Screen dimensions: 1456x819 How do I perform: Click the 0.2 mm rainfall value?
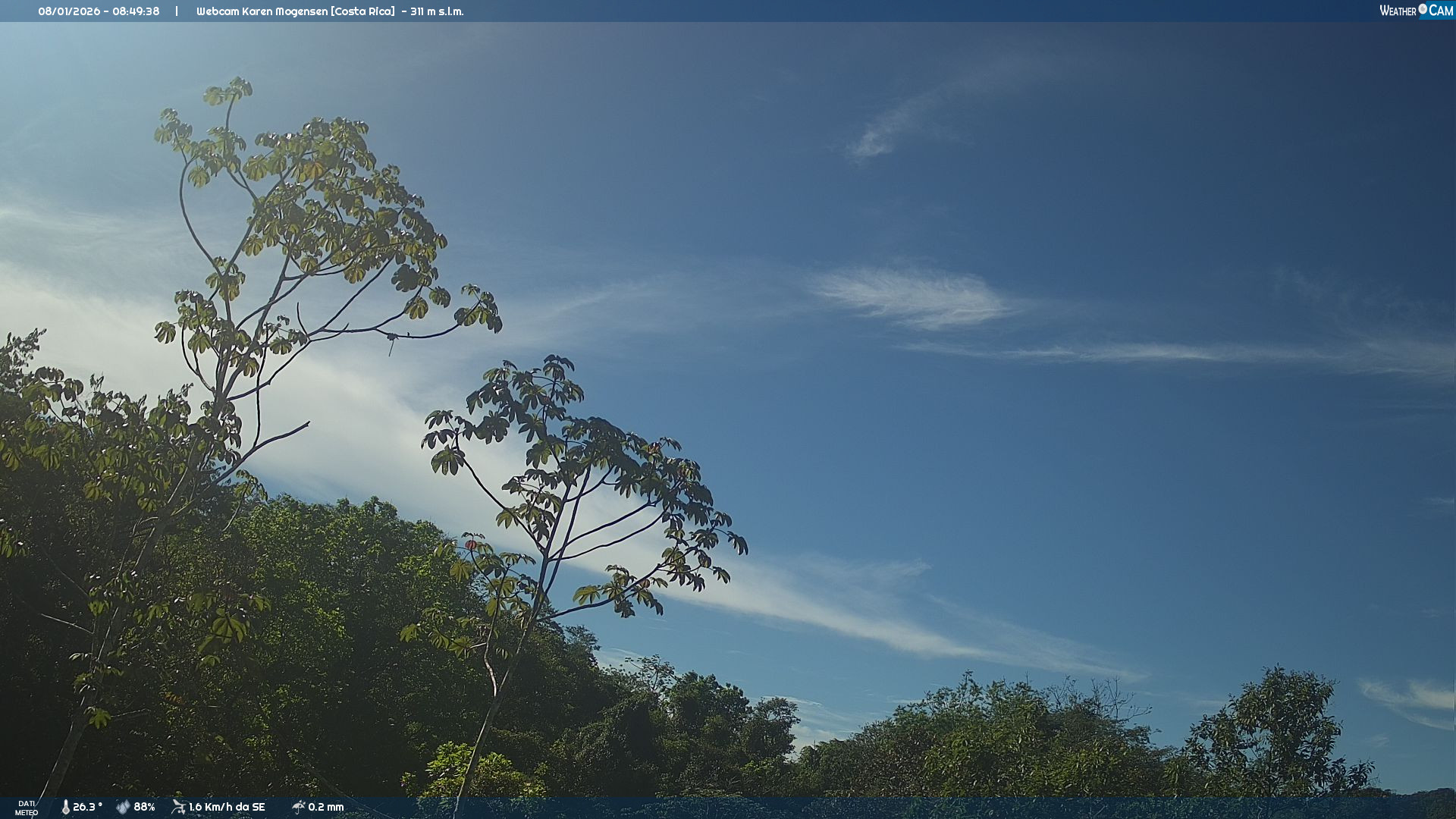point(326,807)
